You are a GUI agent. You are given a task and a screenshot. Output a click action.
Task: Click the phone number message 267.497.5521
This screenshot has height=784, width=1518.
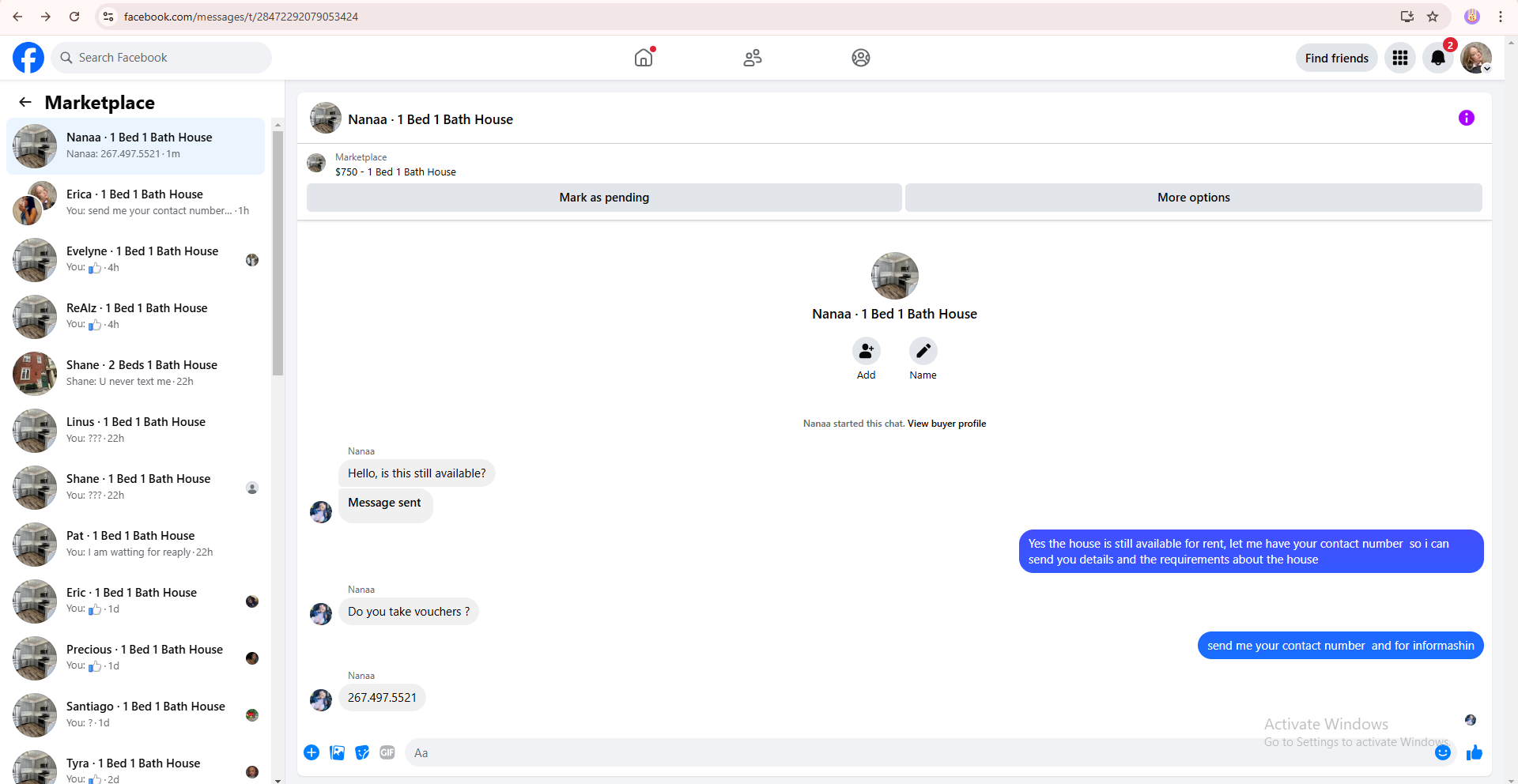tap(382, 698)
